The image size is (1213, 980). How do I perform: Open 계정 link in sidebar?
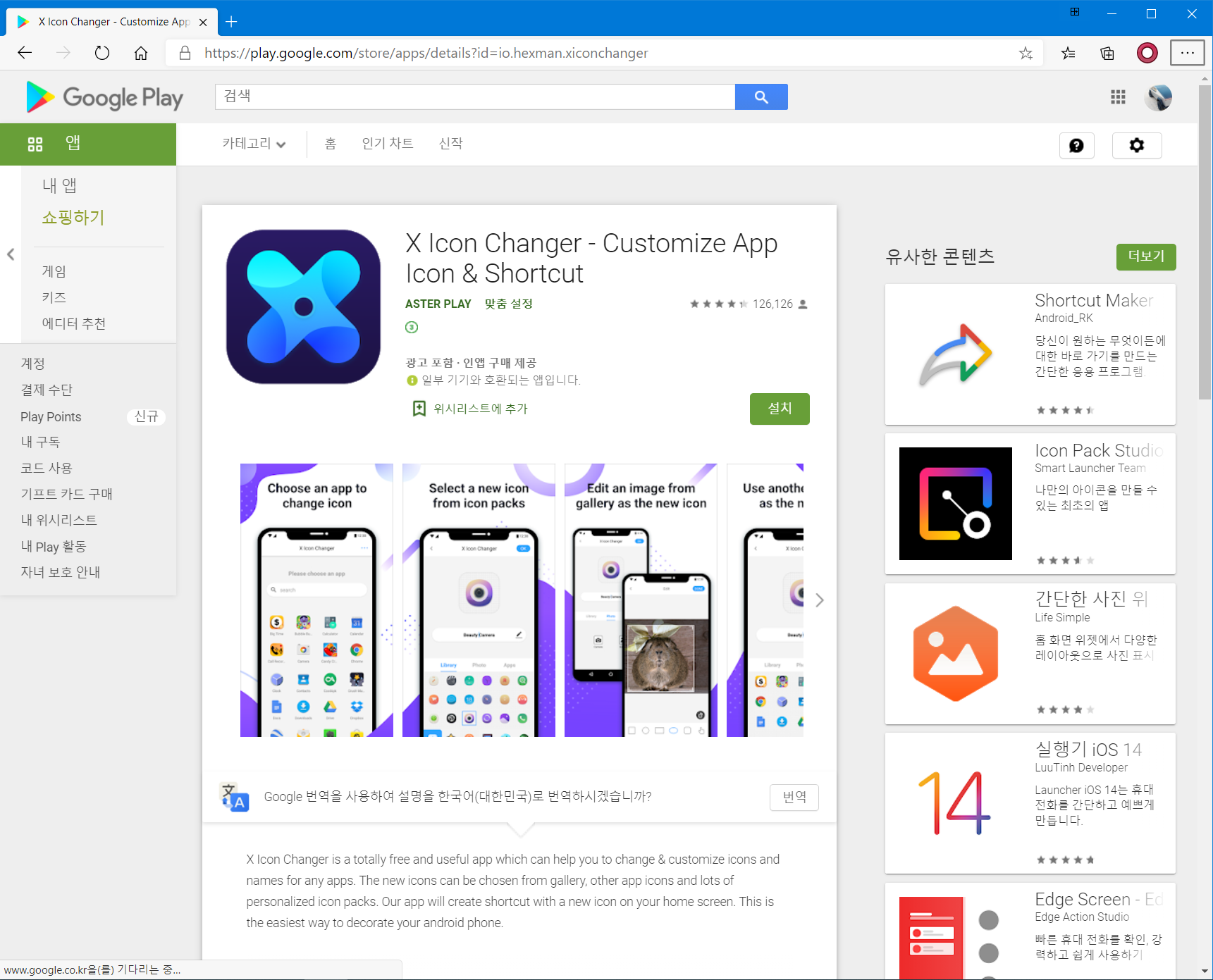[x=33, y=364]
